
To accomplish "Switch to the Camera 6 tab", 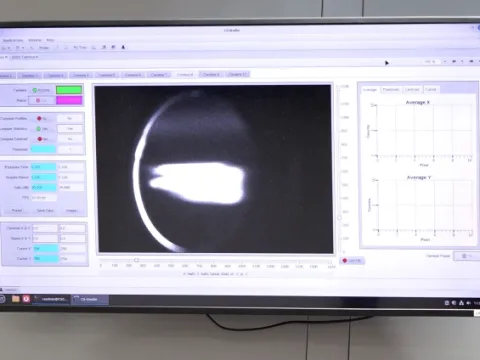I will click(x=133, y=75).
